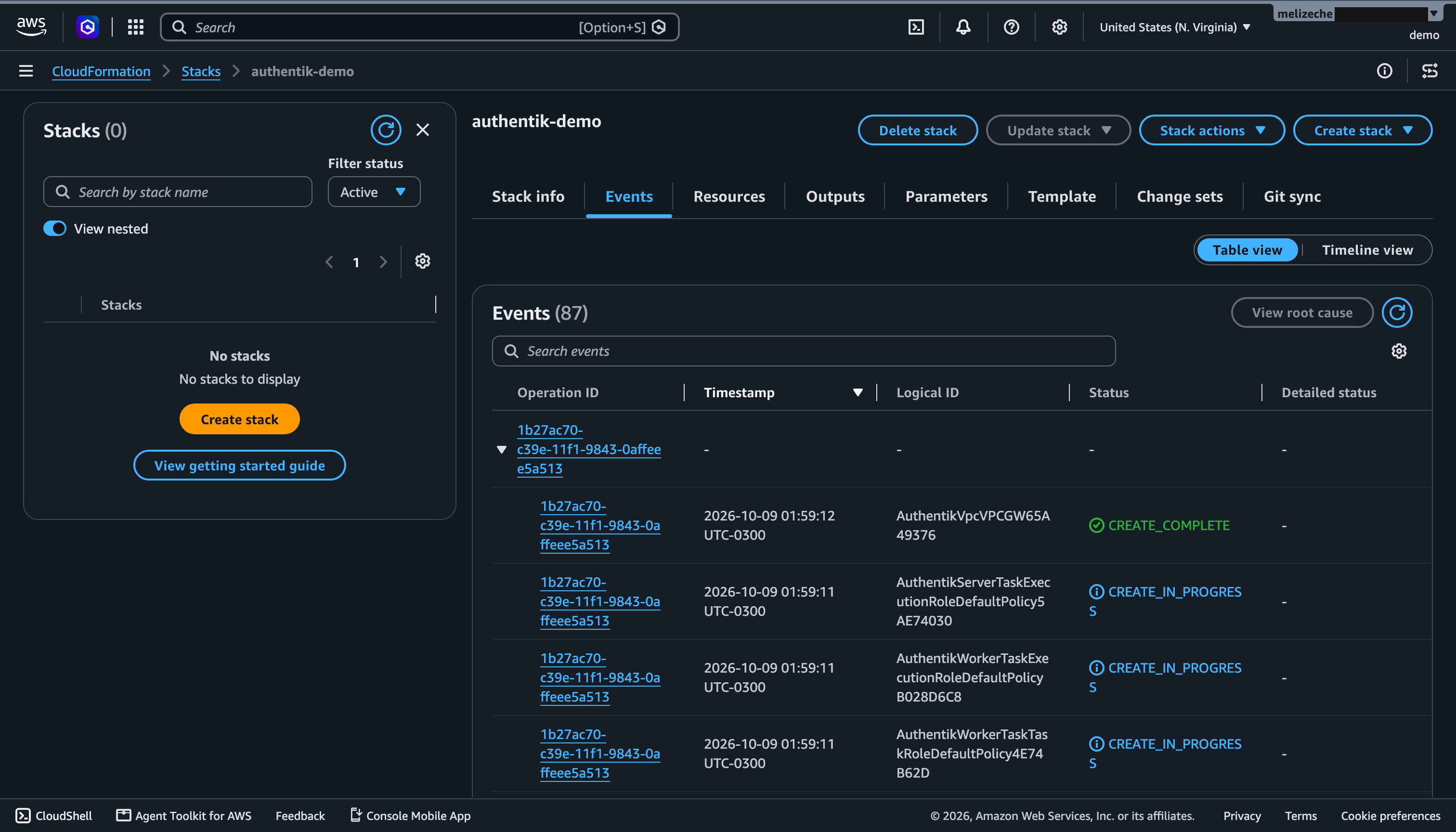Click the Delete stack button

click(x=918, y=130)
